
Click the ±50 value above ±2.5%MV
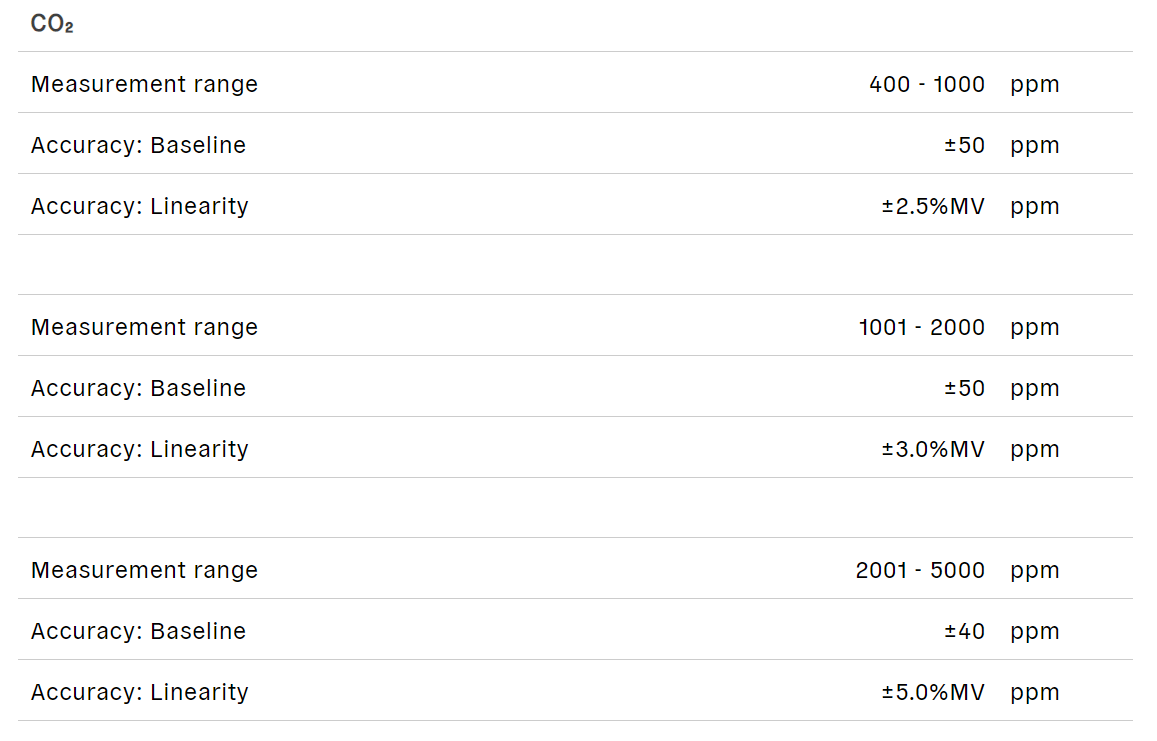coord(964,145)
